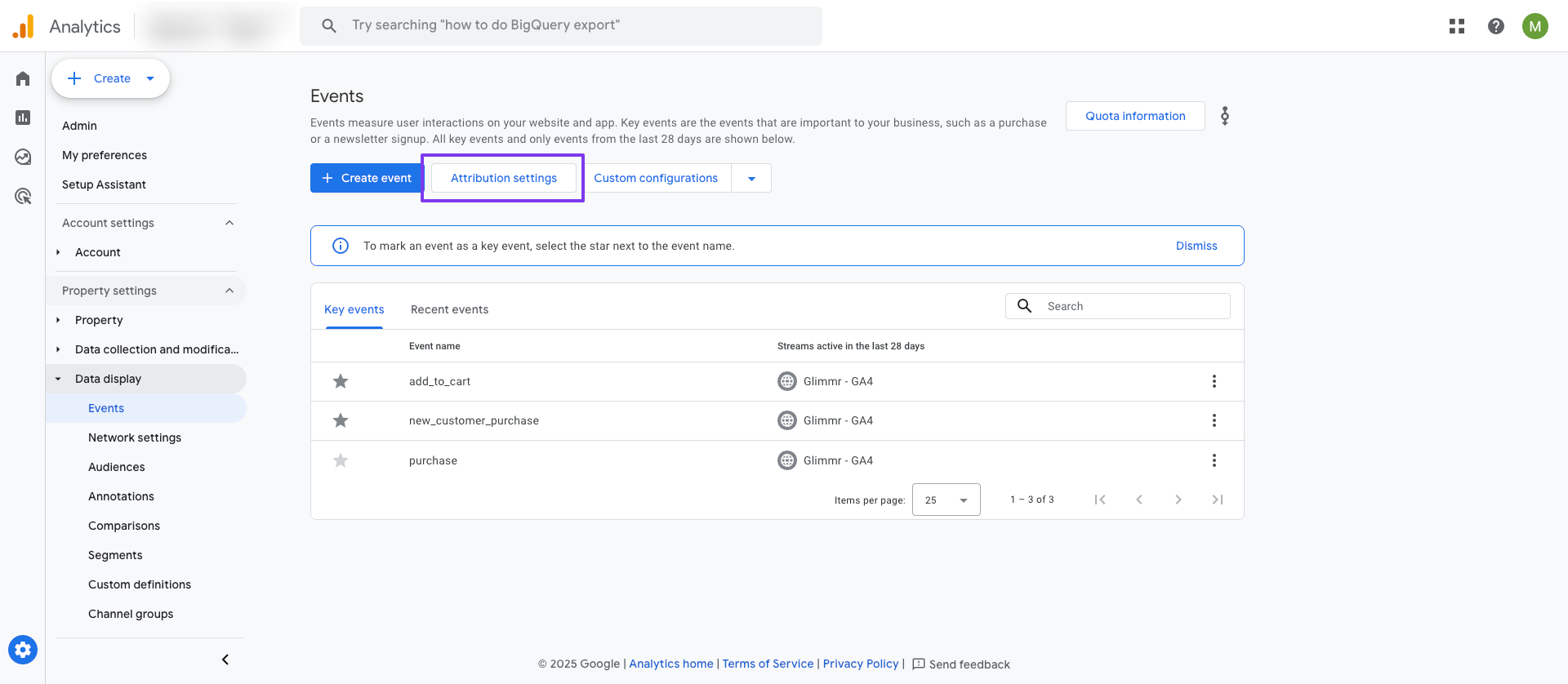Mark purchase as key event star
This screenshot has width=1568, height=684.
[341, 460]
